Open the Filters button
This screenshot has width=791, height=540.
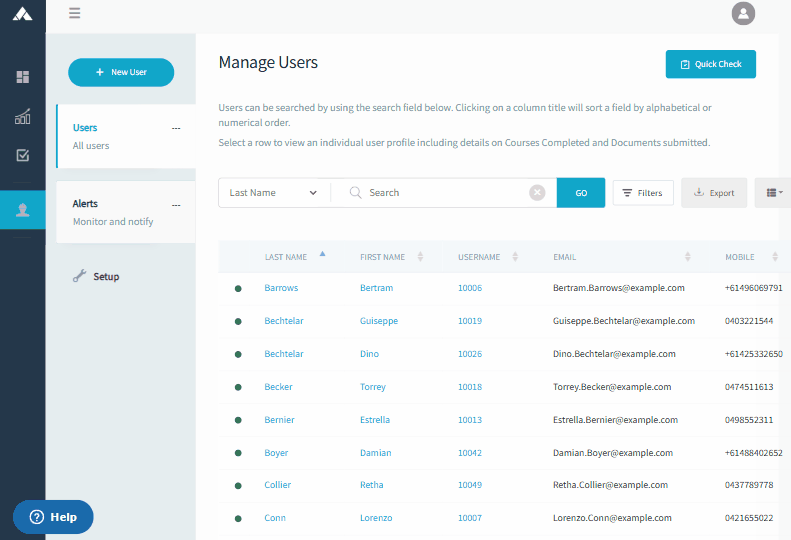click(643, 193)
